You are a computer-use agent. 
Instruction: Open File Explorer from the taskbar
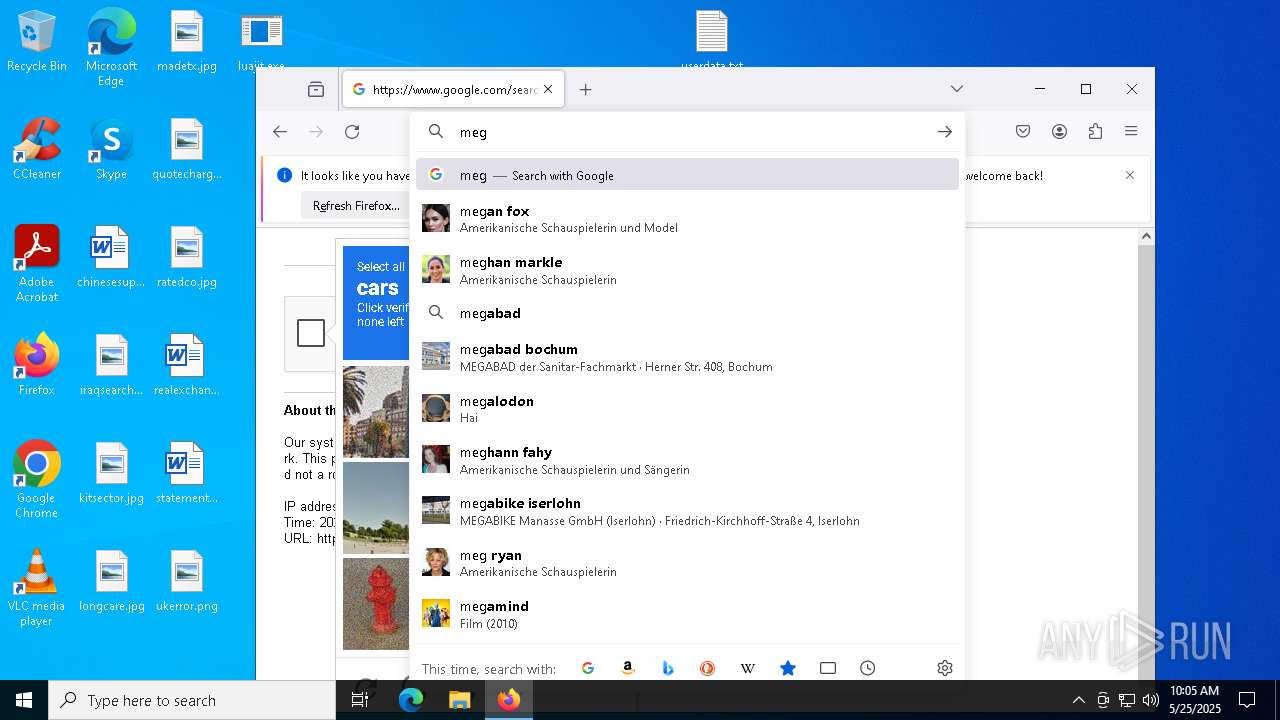(x=459, y=700)
